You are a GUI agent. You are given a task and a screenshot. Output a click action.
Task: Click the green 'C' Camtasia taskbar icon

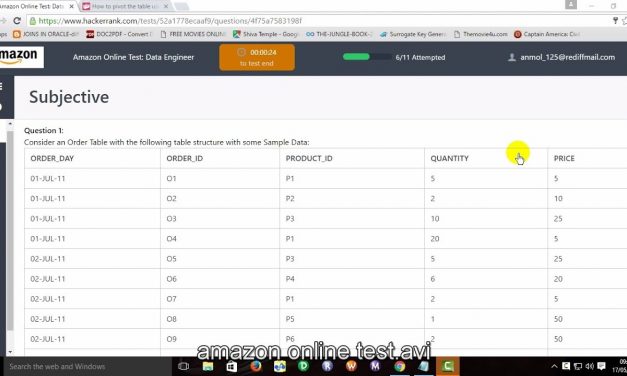click(x=447, y=366)
